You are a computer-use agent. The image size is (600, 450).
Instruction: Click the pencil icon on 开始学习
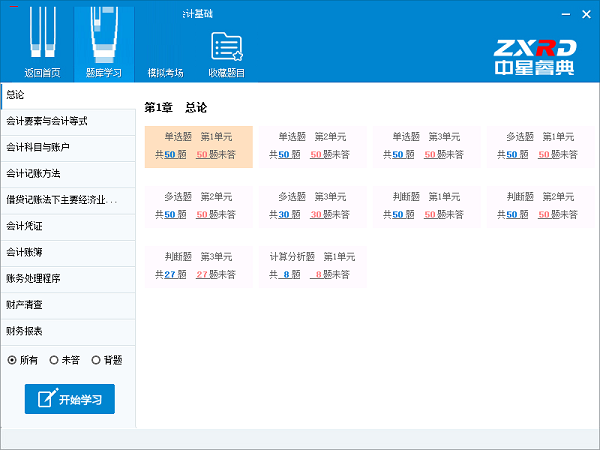(x=46, y=399)
